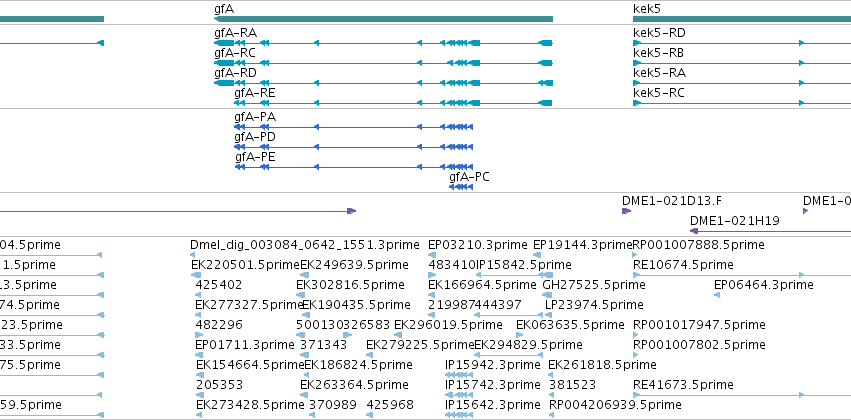Click RE41673.5prime EST label
The height and width of the screenshot is (420, 851).
coord(683,385)
